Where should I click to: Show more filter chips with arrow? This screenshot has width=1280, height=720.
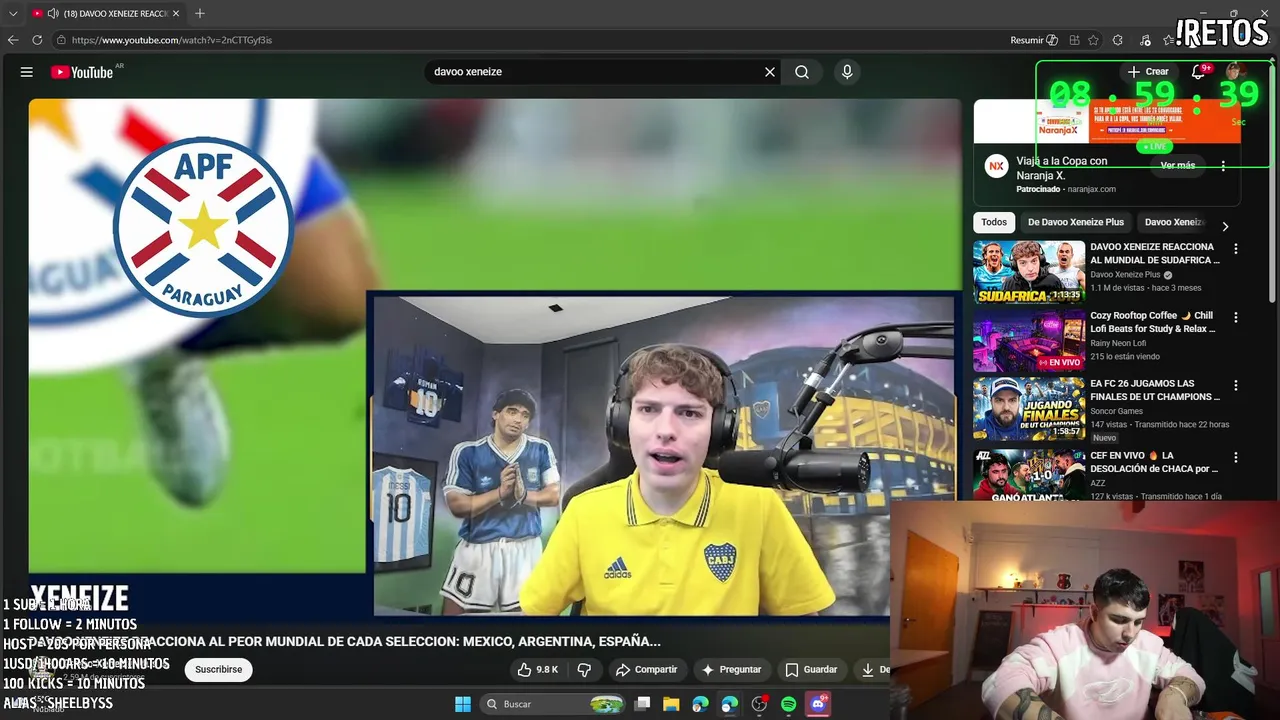[x=1225, y=226]
